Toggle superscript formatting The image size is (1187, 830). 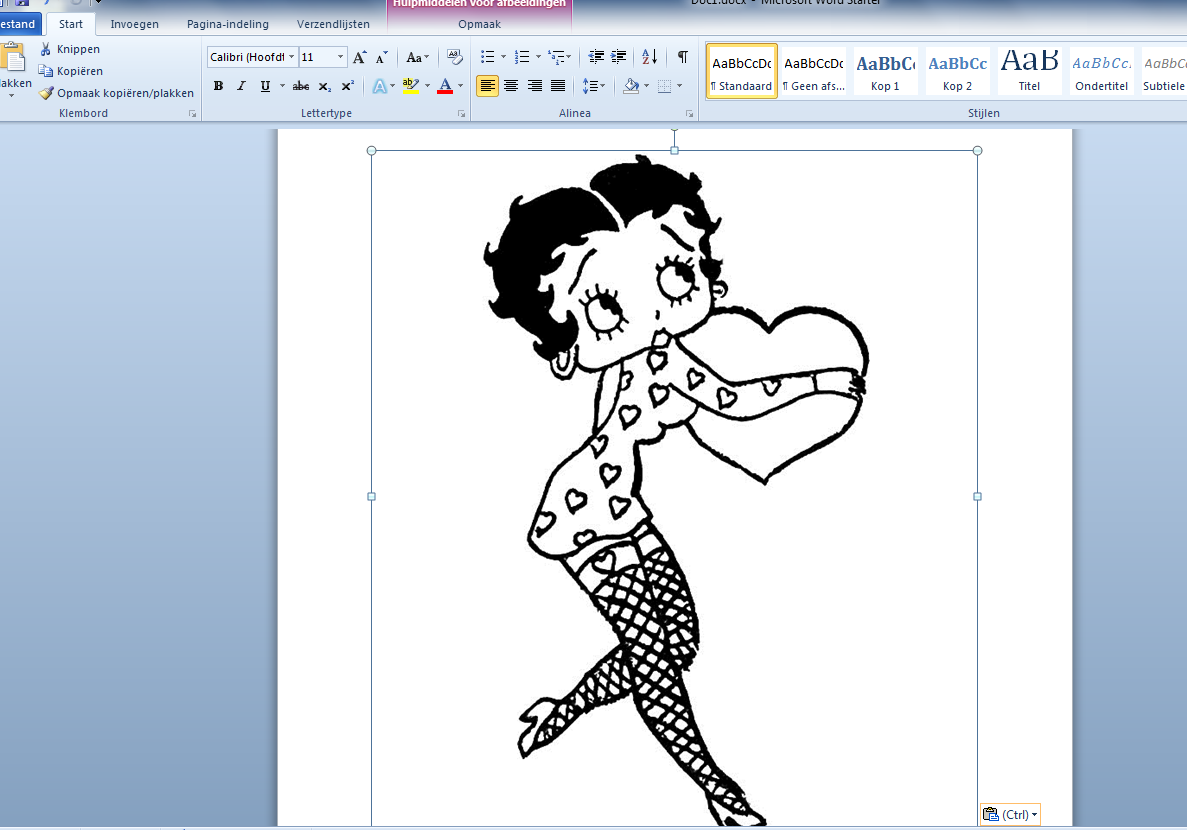[x=347, y=86]
